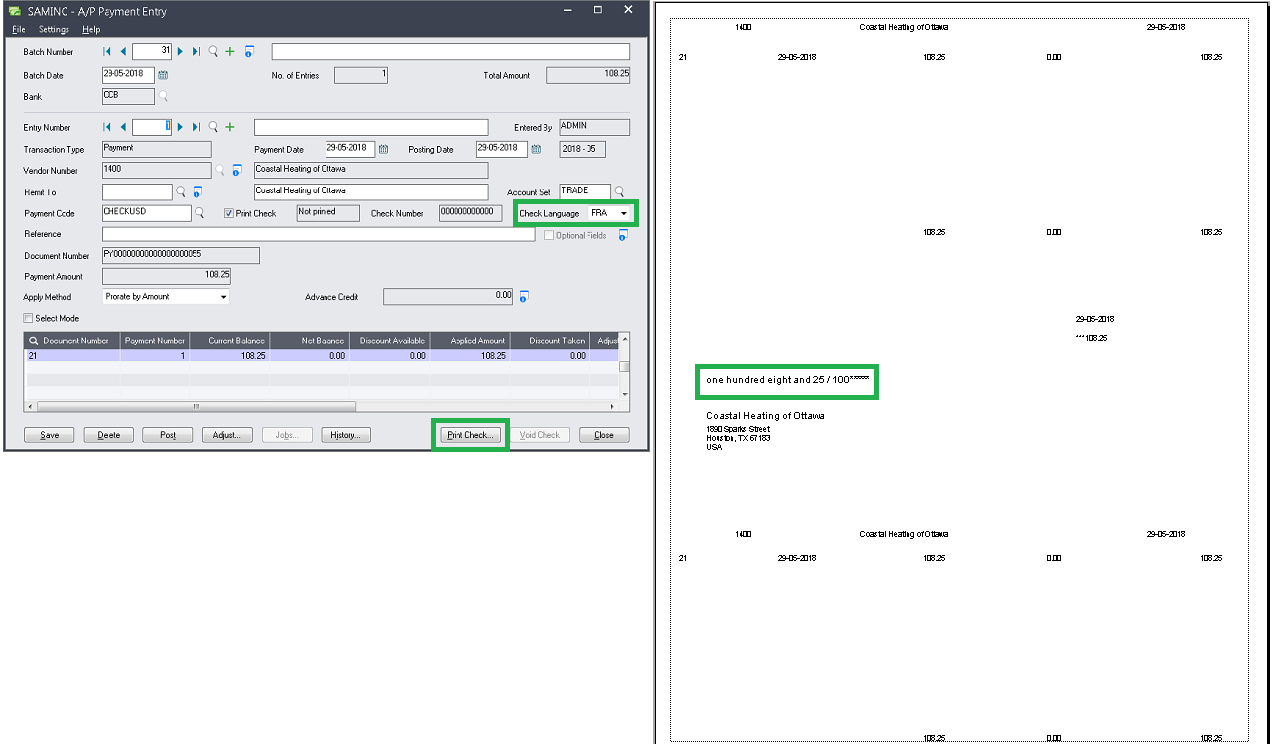Click the grid's vertical scrollbar thumb
This screenshot has width=1274, height=746.
pyautogui.click(x=624, y=366)
